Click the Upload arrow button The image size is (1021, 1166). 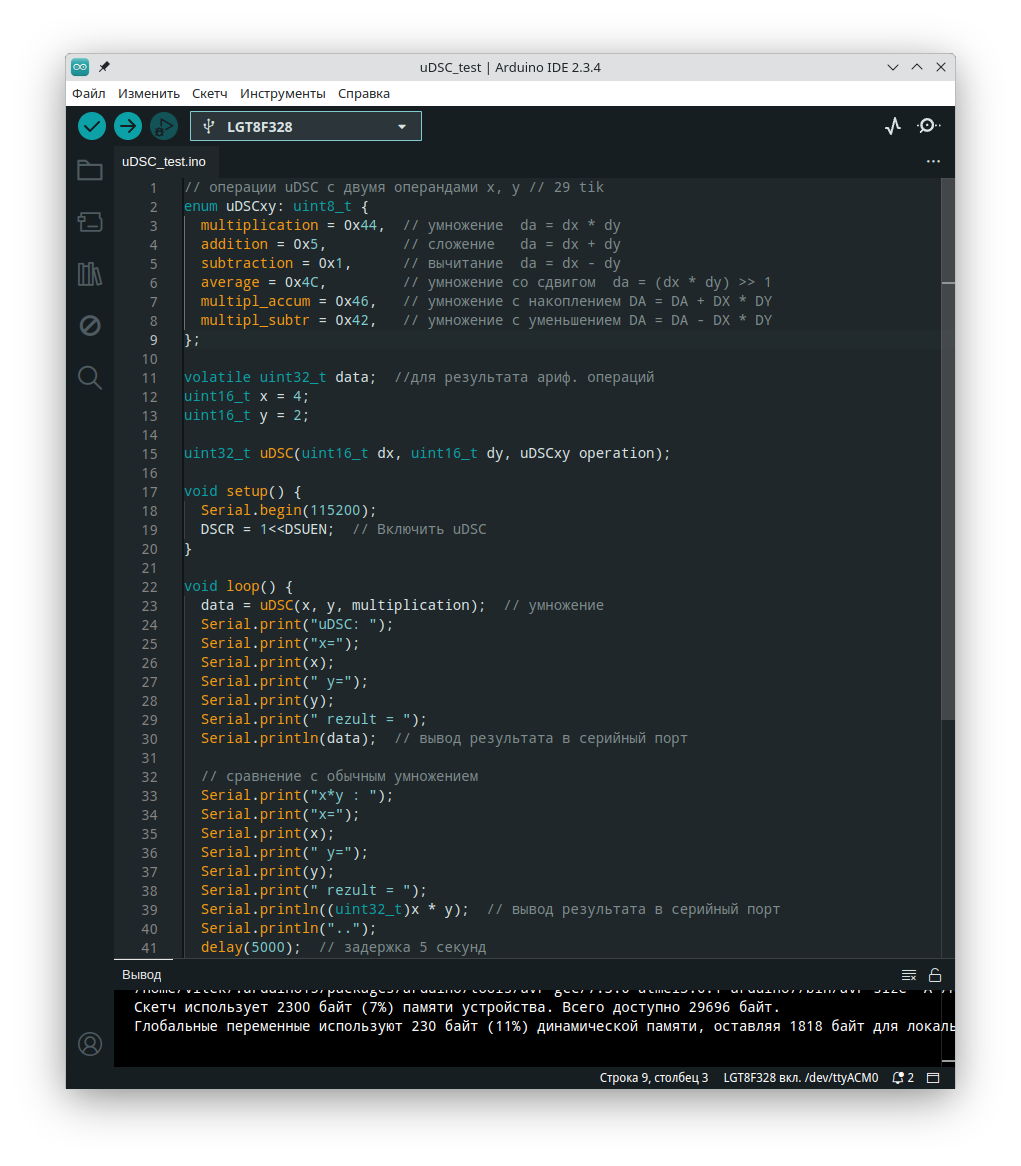pyautogui.click(x=128, y=126)
